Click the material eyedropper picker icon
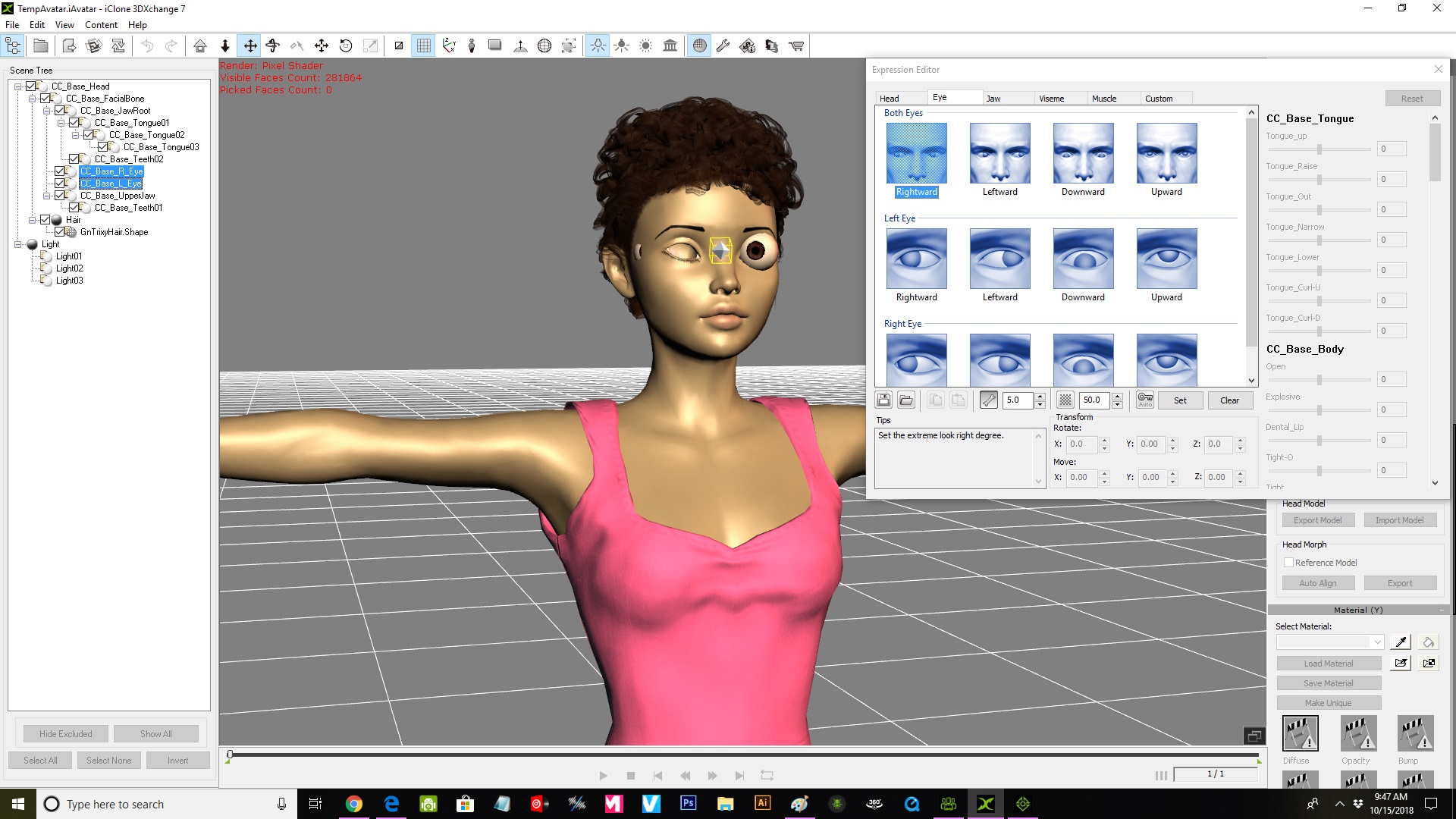Viewport: 1456px width, 819px height. 1401,642
